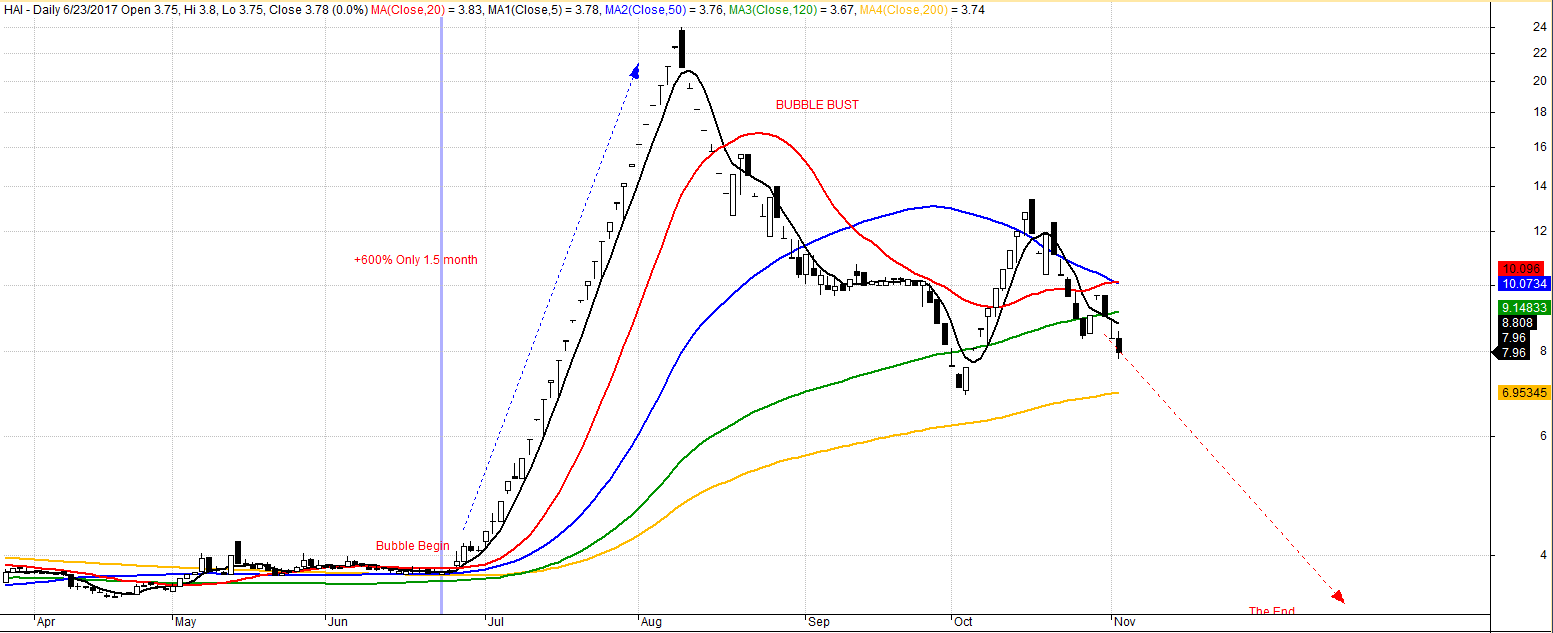The width and height of the screenshot is (1553, 633).
Task: Click the orange 6.95345 price tag
Action: tap(1523, 393)
